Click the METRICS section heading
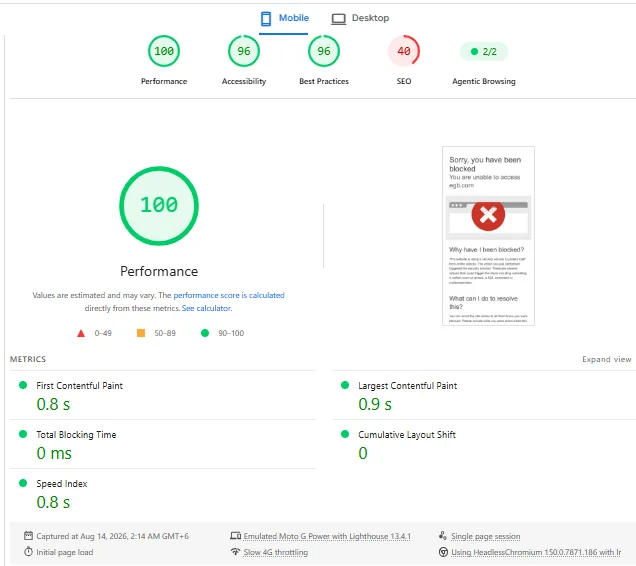Image resolution: width=636 pixels, height=566 pixels. (28, 359)
